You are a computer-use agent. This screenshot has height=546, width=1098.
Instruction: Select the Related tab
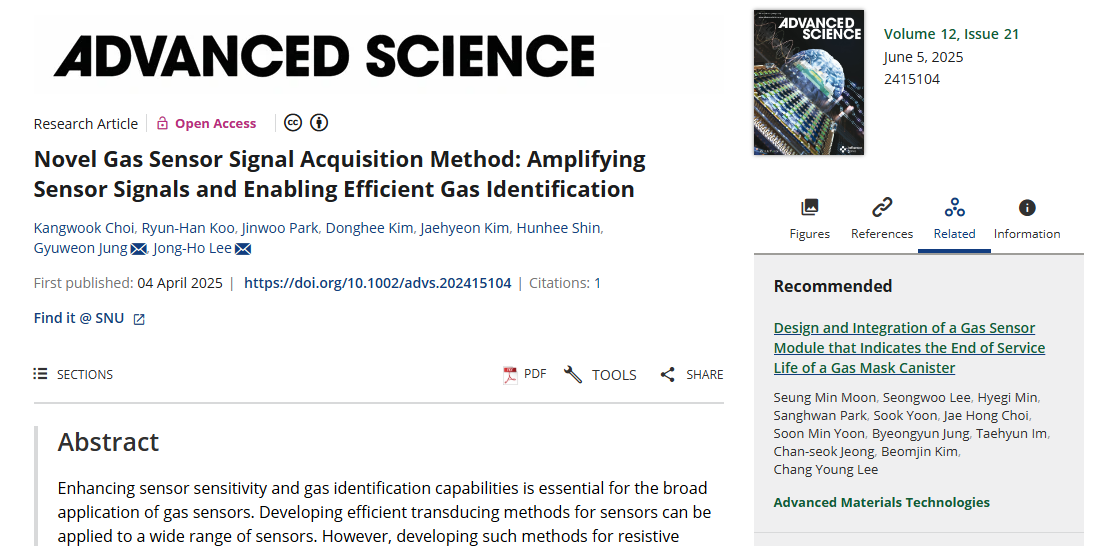954,218
